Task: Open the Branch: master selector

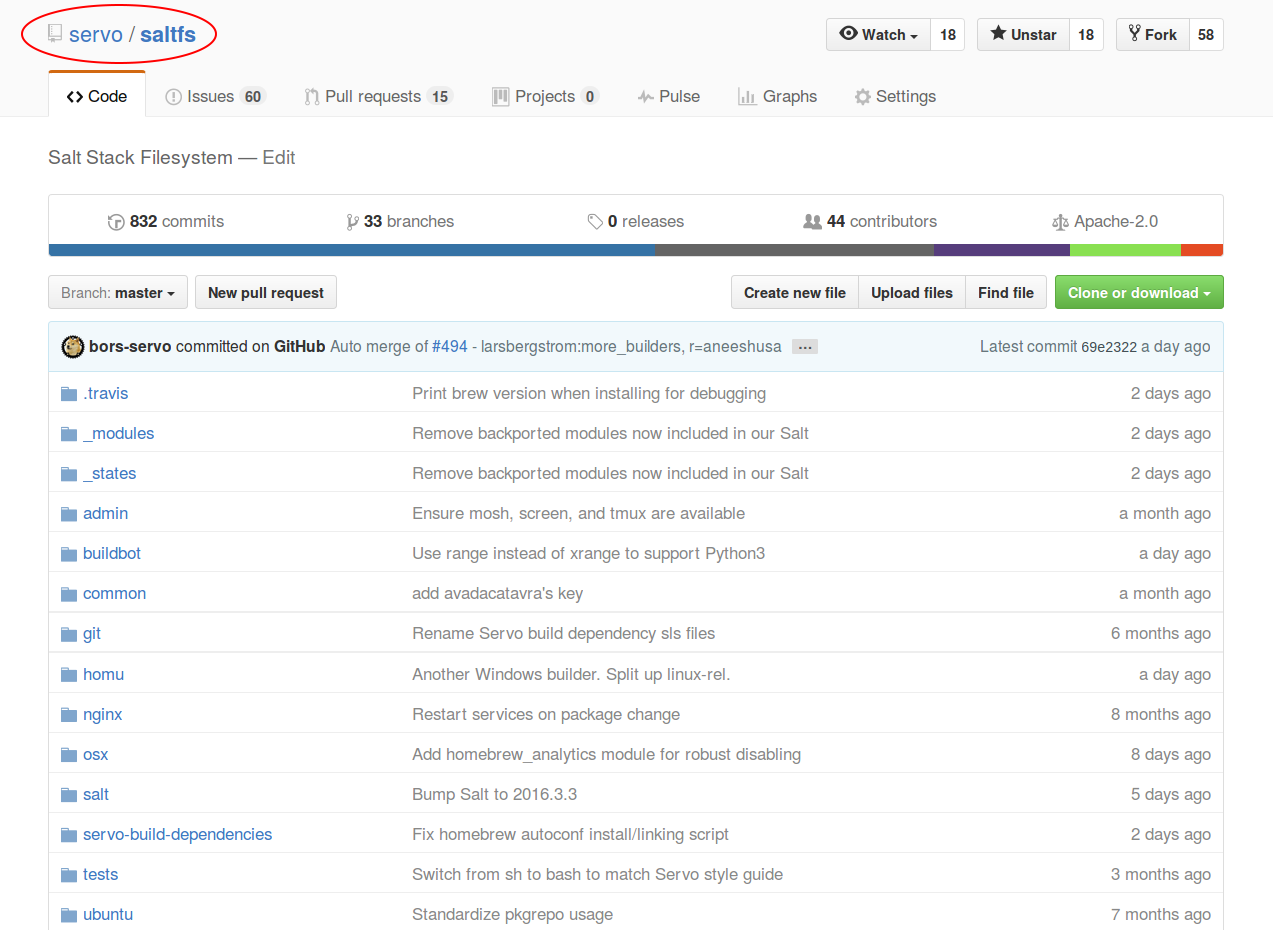Action: [117, 293]
